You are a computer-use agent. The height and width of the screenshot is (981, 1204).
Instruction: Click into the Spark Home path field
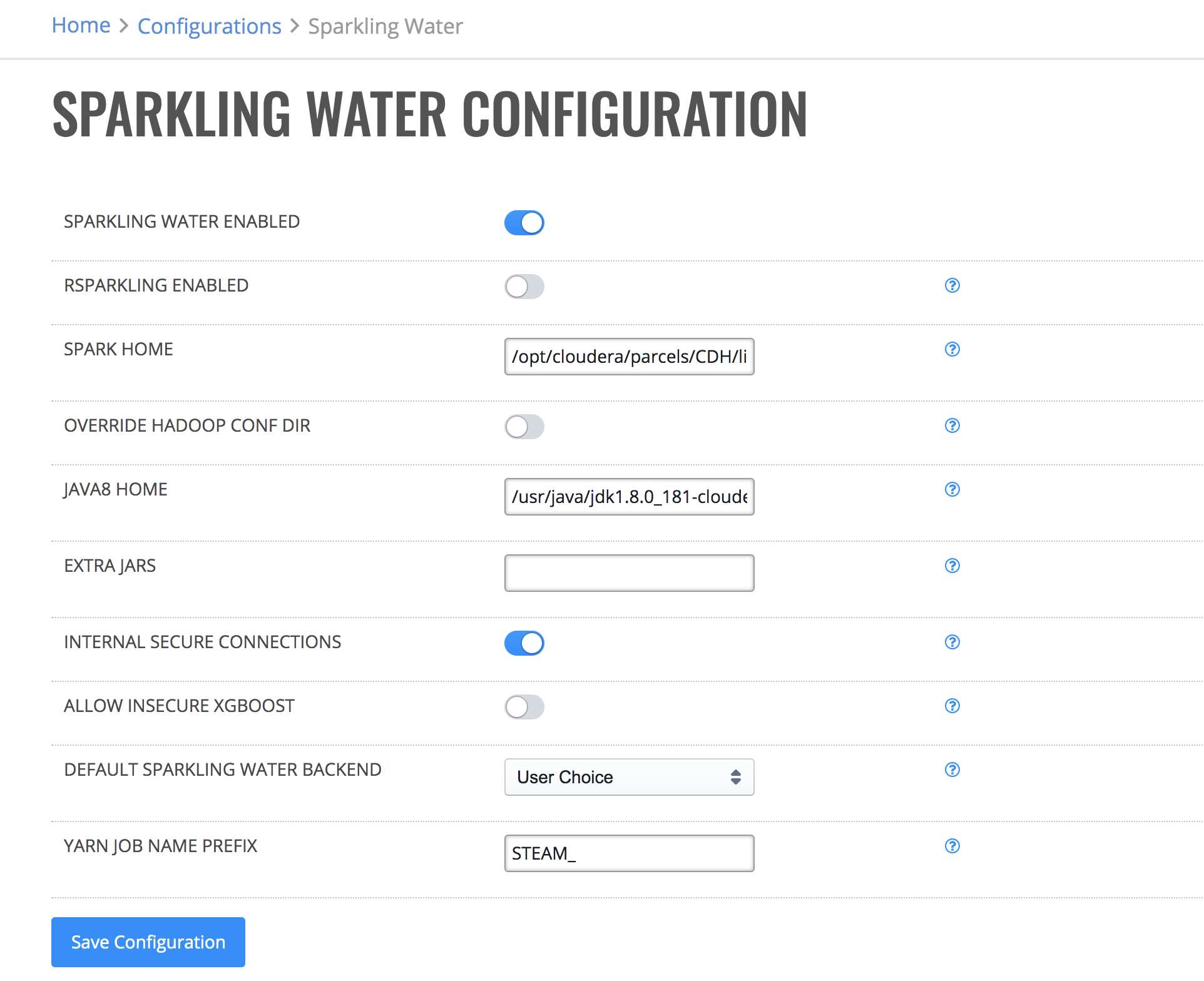tap(629, 357)
